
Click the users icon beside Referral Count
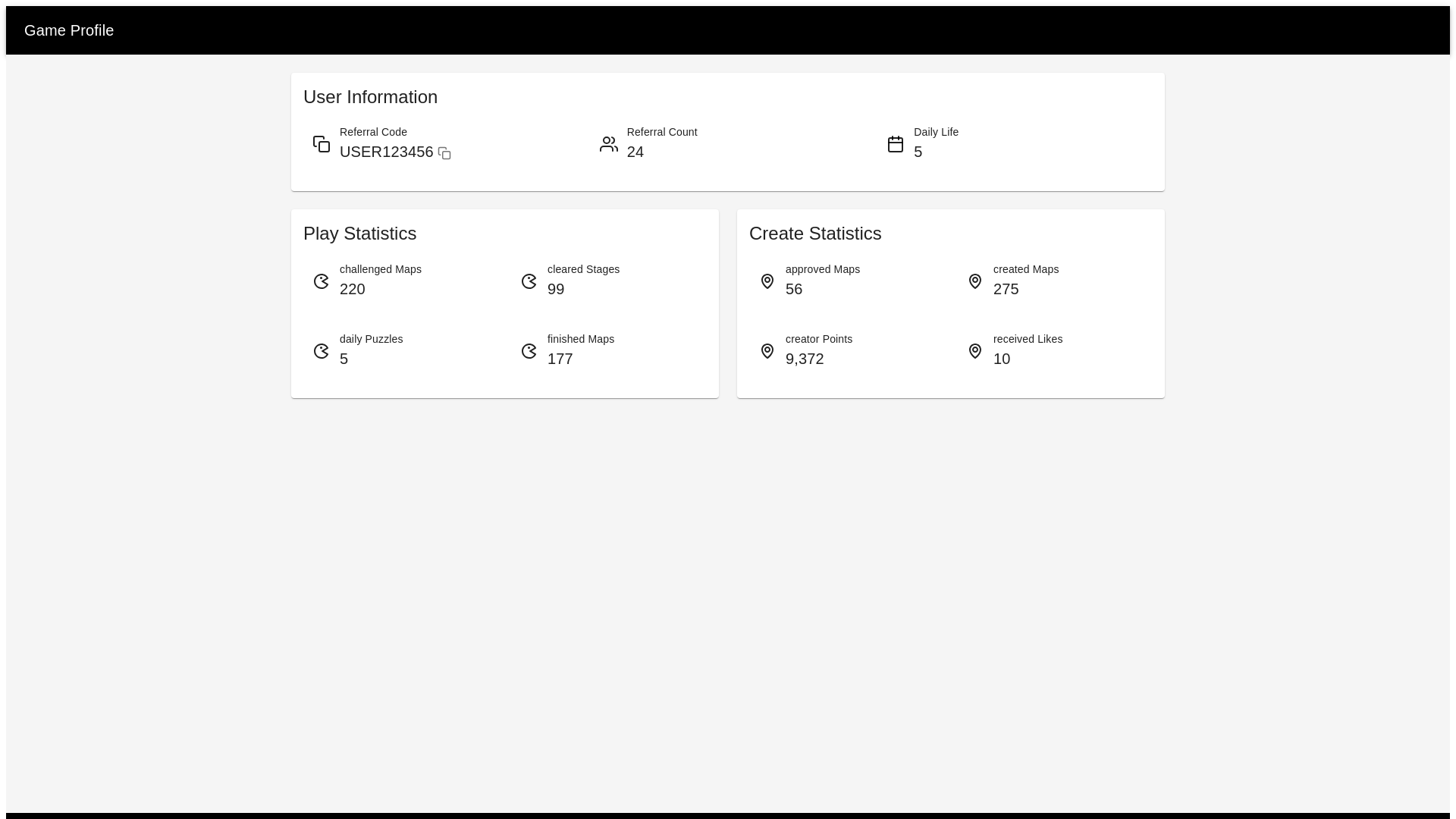point(608,143)
